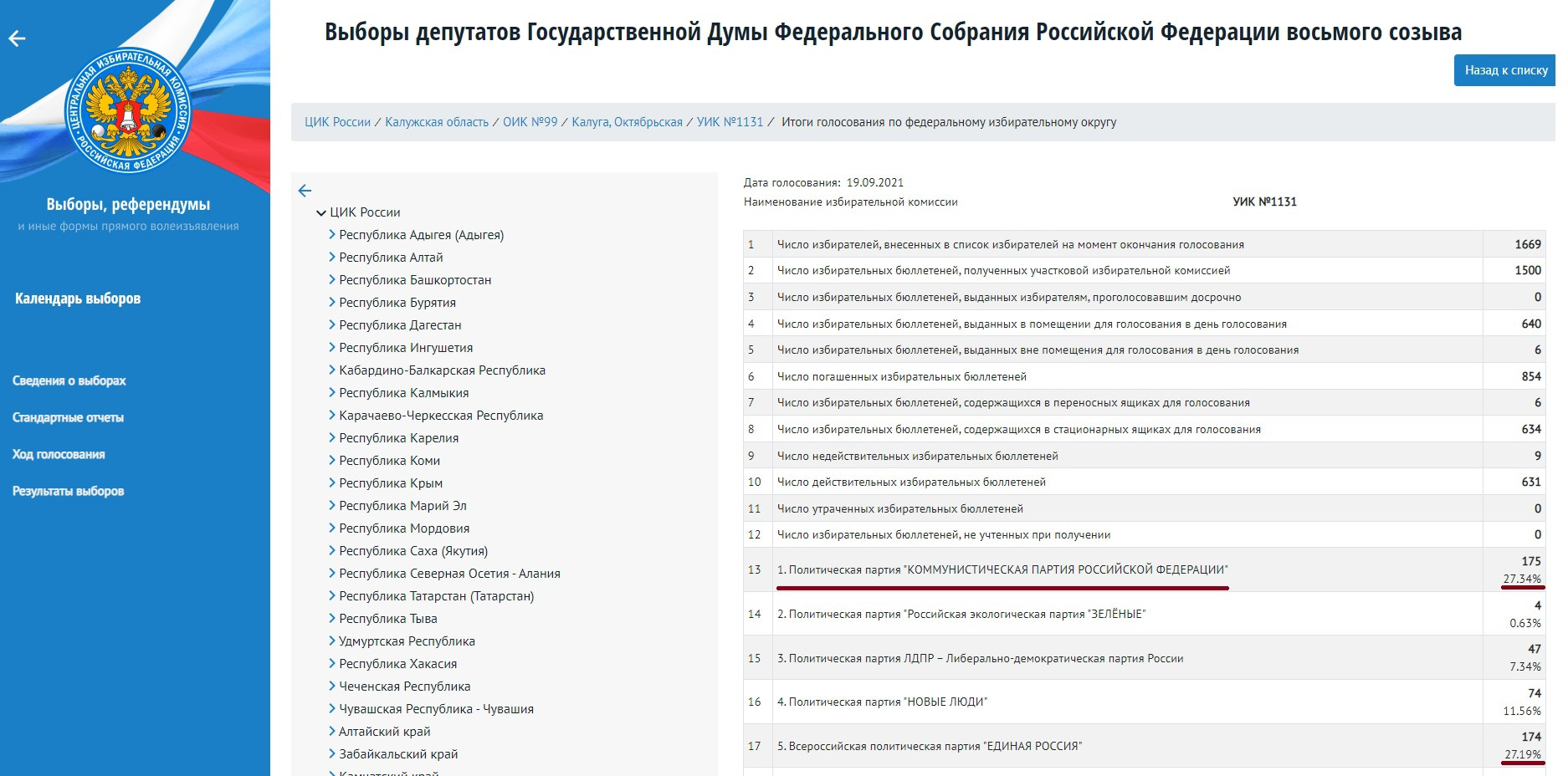The image size is (1568, 776).
Task: Click the Central Election Commission emblem logo
Action: [x=127, y=110]
